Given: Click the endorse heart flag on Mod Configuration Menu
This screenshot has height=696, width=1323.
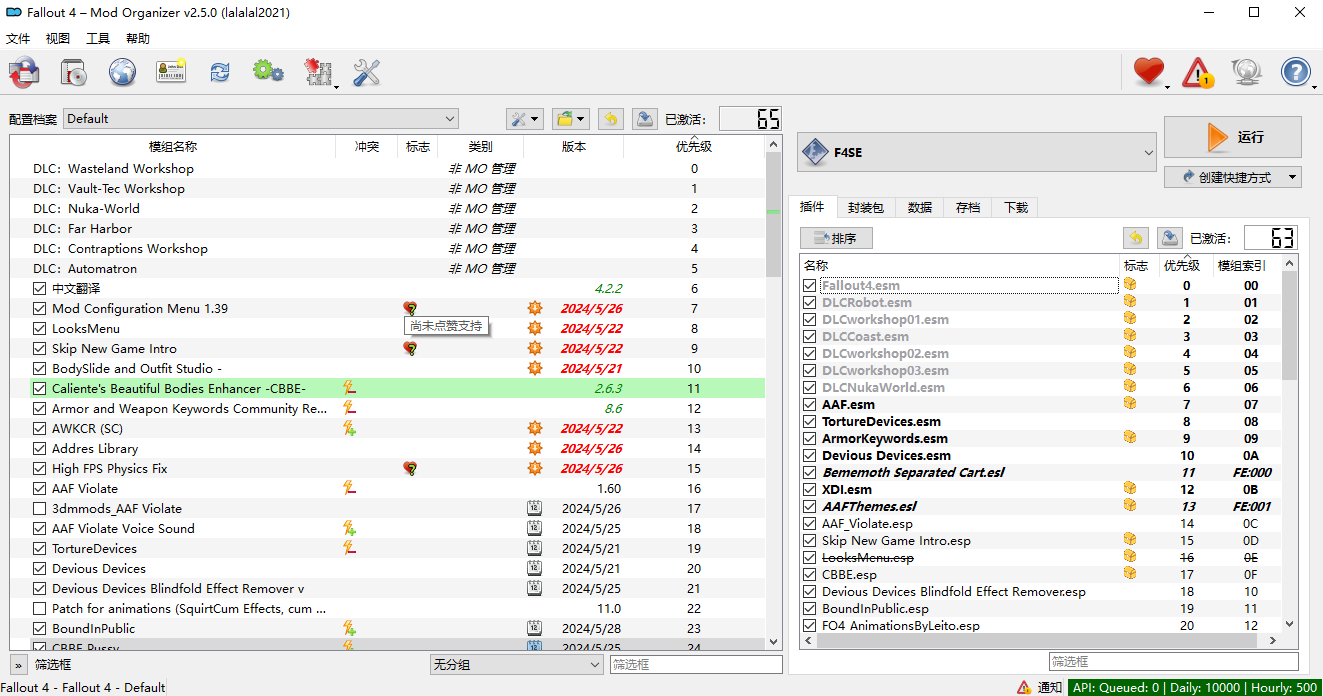Looking at the screenshot, I should [x=410, y=308].
